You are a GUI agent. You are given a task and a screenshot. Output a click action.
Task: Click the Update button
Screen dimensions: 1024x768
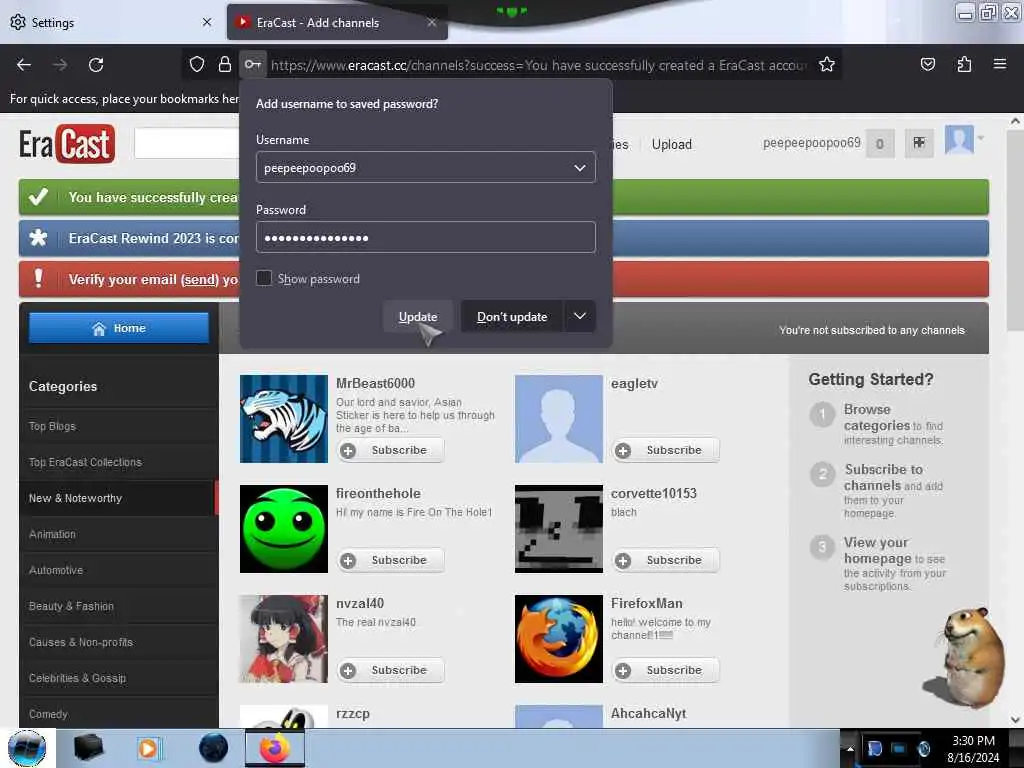pyautogui.click(x=418, y=316)
